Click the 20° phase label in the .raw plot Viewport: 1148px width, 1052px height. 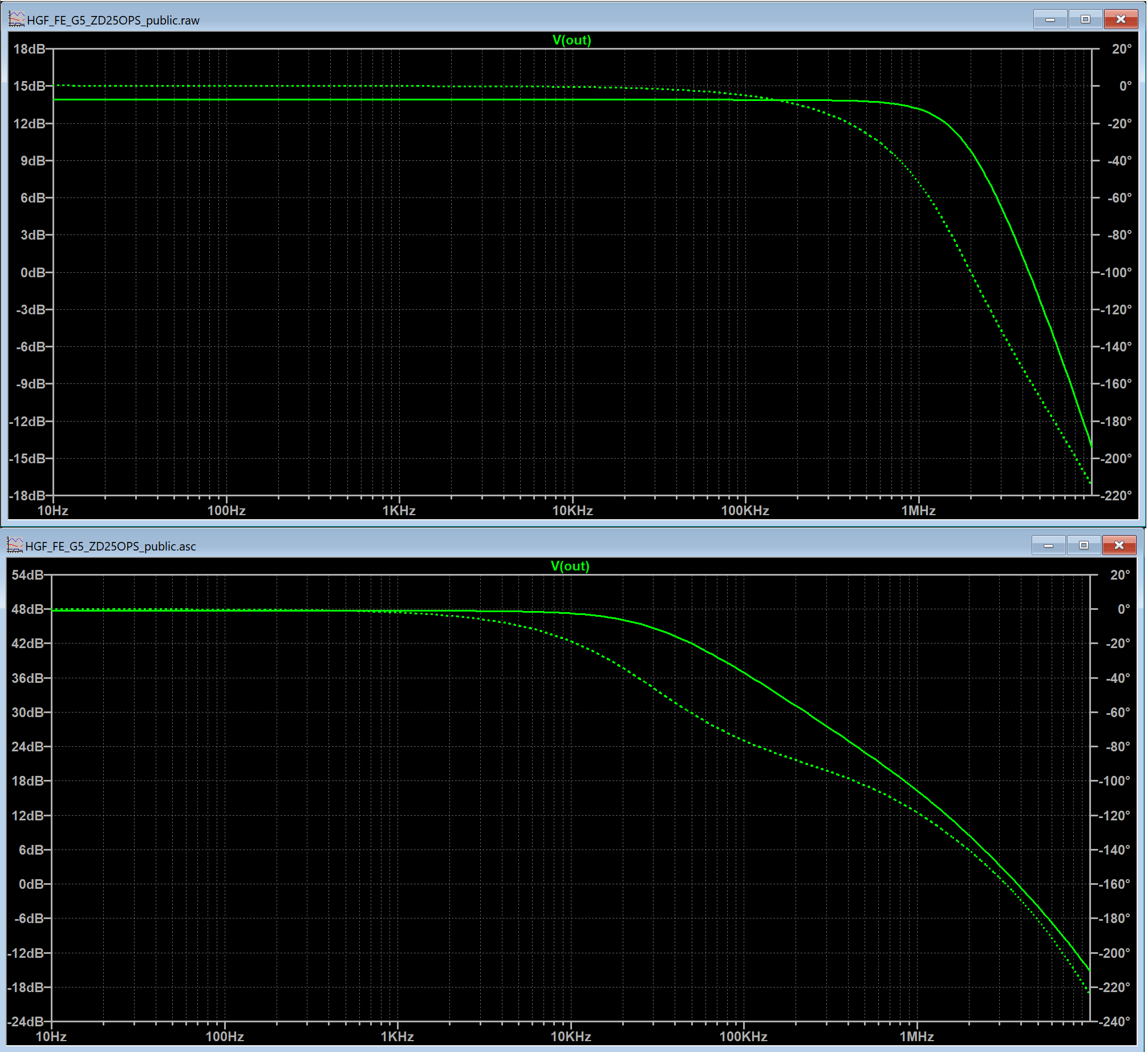click(1121, 49)
